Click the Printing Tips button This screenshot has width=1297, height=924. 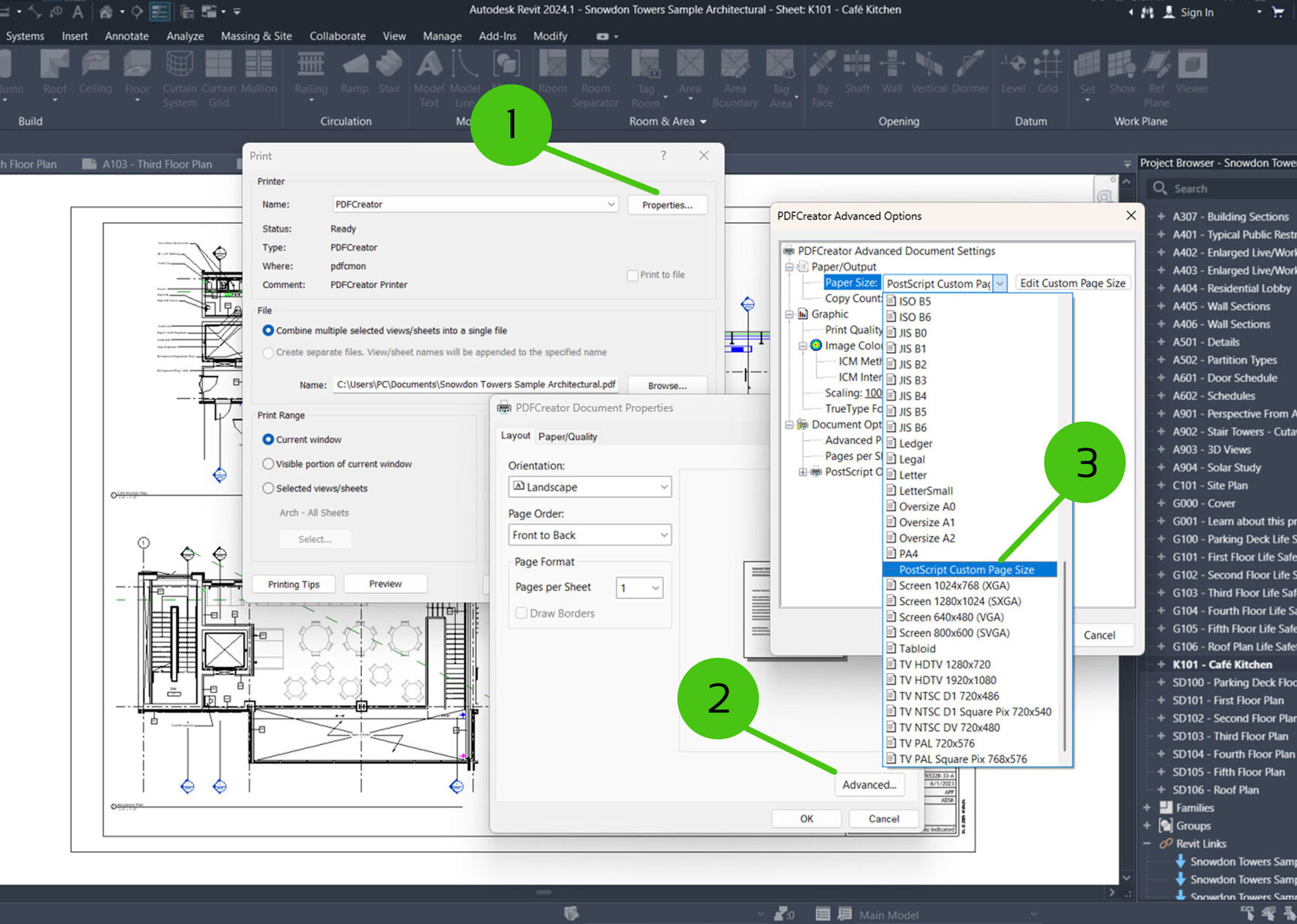(x=293, y=584)
